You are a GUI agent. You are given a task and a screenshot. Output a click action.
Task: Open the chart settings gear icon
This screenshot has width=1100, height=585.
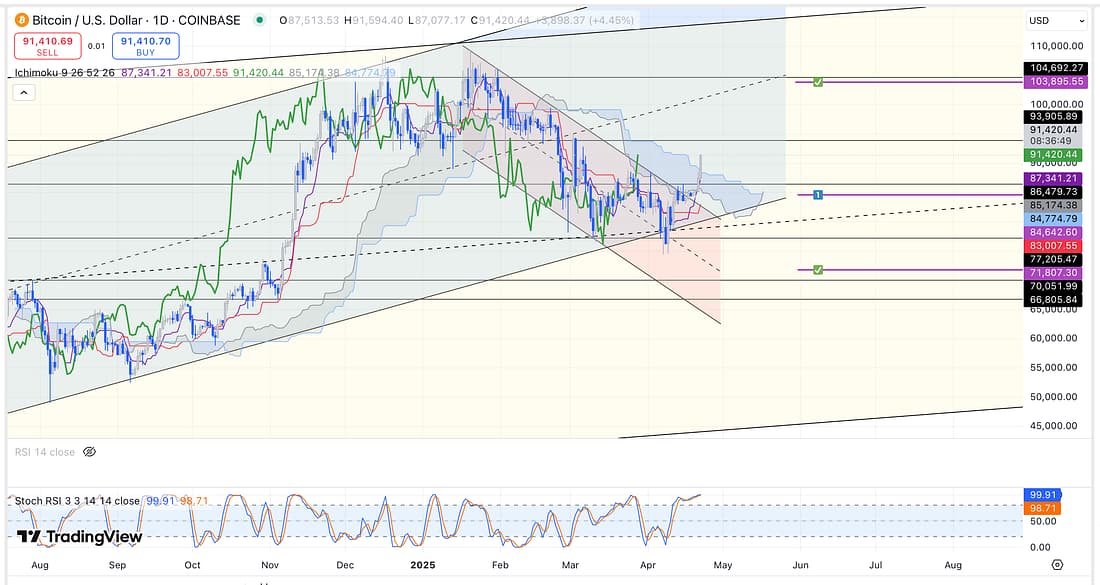click(x=1057, y=565)
